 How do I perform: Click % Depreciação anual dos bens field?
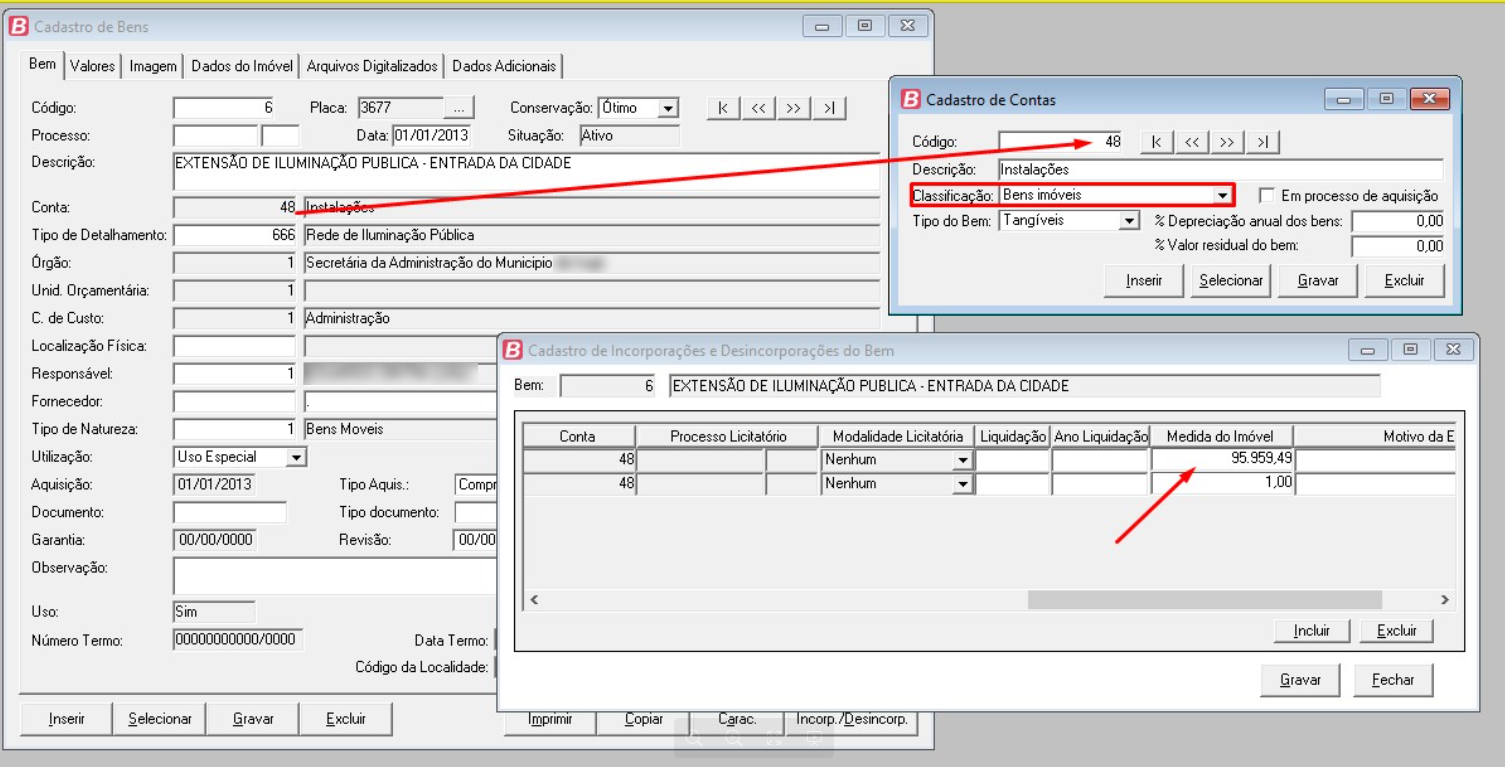1399,221
